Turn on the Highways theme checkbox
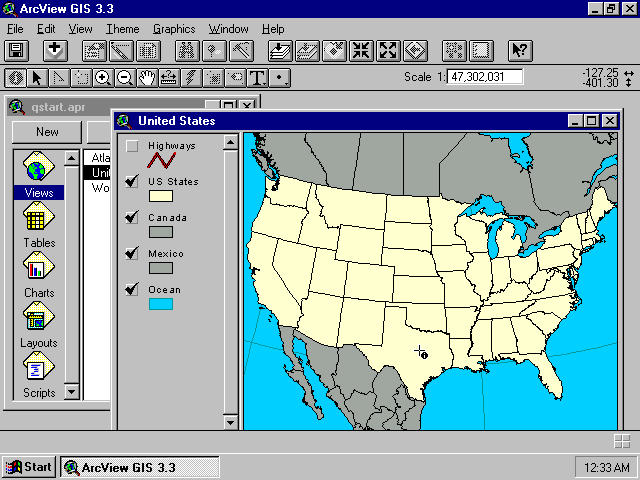The image size is (640, 480). coord(132,146)
